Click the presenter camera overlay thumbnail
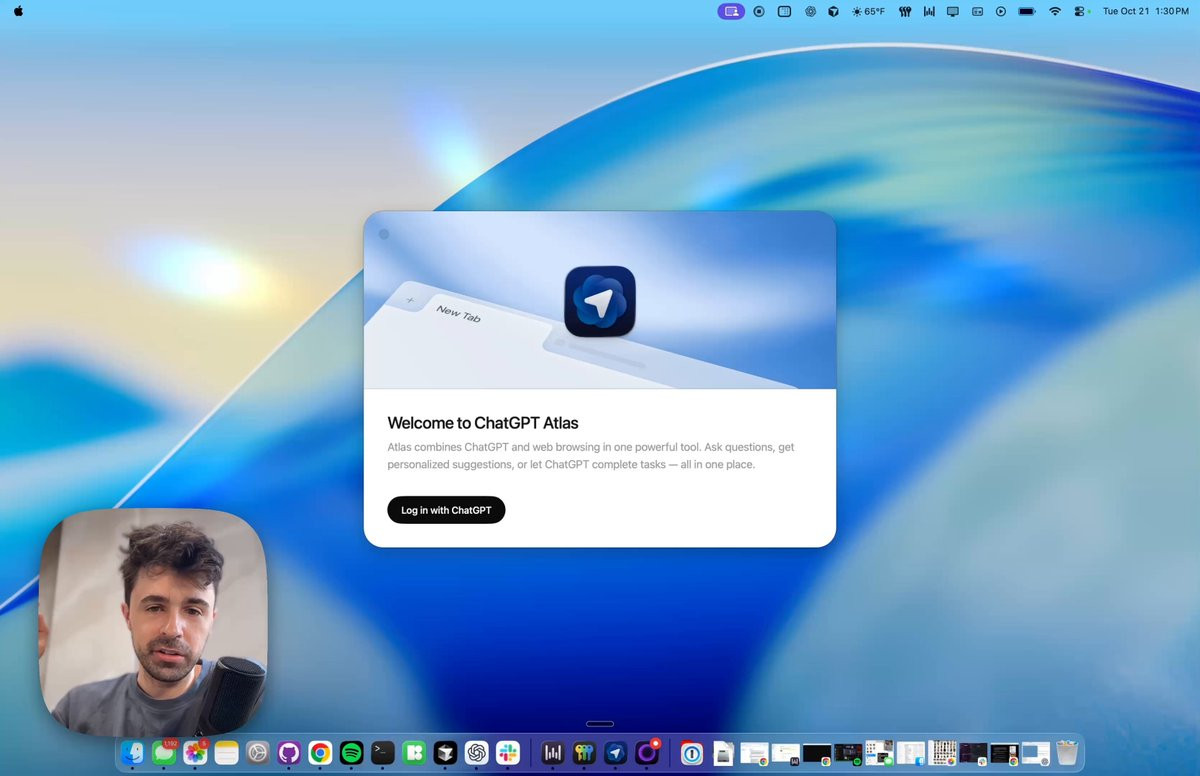The image size is (1200, 776). tap(153, 623)
